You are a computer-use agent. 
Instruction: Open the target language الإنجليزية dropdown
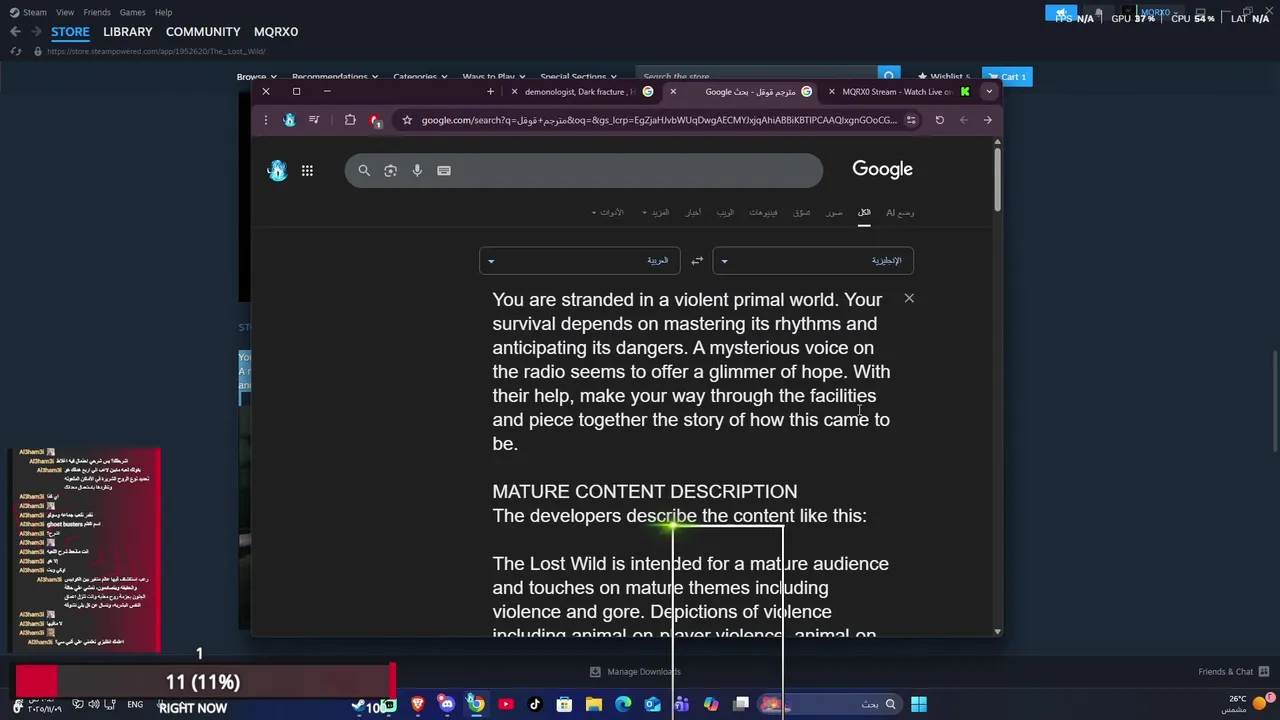coord(813,261)
